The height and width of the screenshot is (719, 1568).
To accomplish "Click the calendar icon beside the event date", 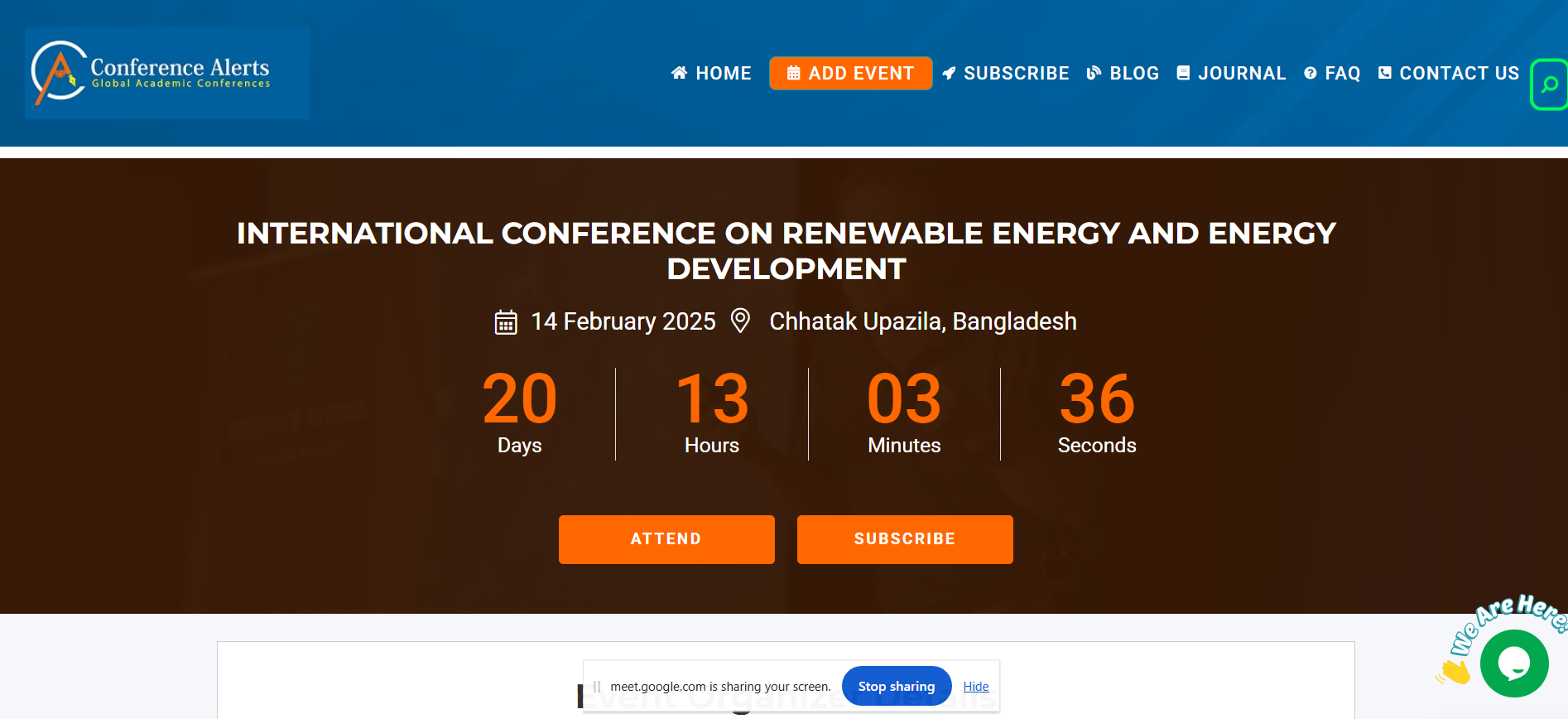I will point(506,321).
